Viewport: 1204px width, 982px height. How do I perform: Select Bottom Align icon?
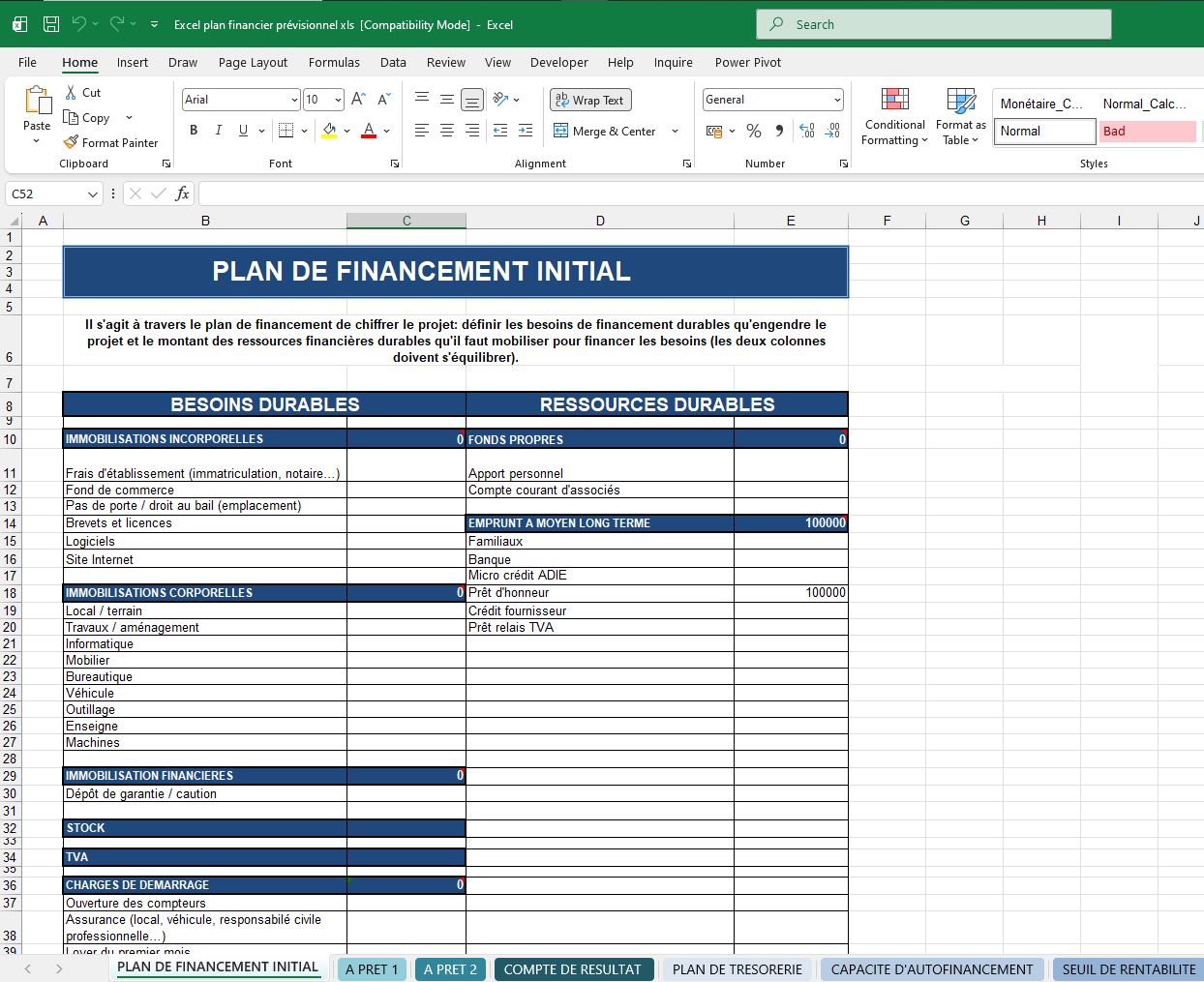click(x=472, y=99)
